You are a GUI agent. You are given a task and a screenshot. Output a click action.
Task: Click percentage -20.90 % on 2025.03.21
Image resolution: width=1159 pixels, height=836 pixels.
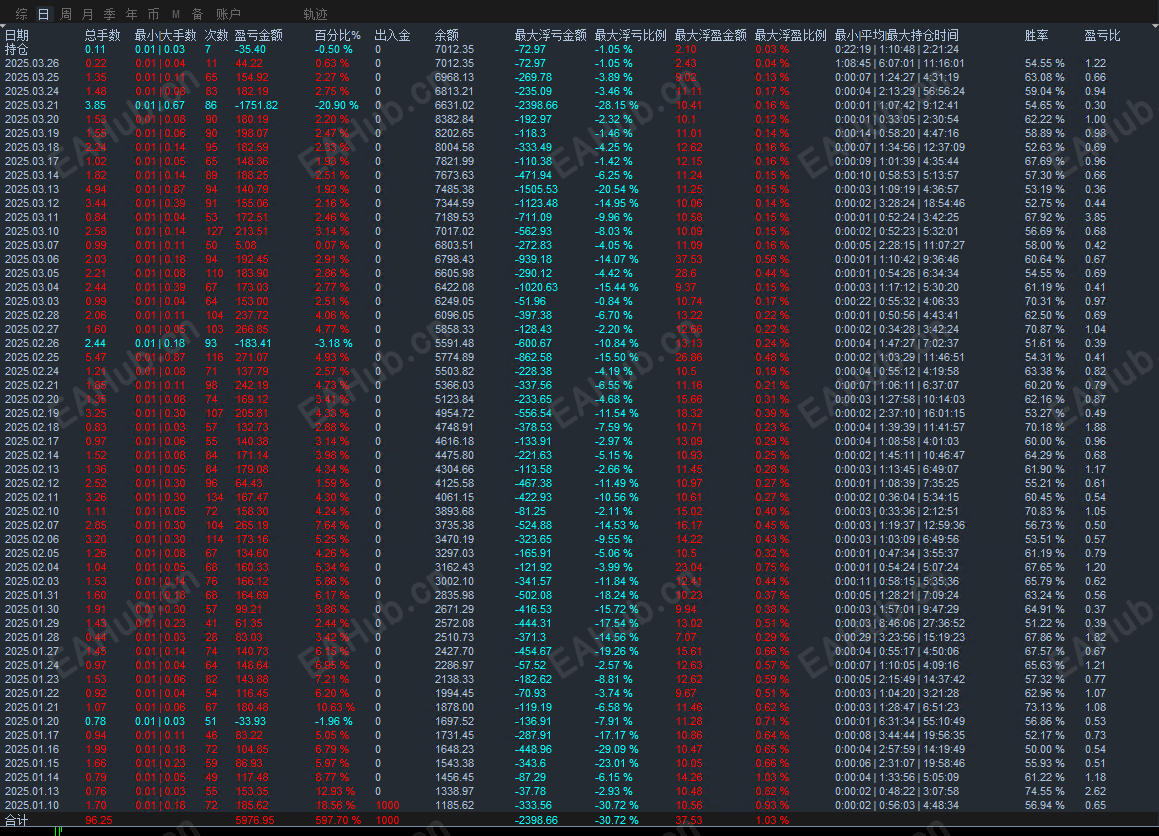pyautogui.click(x=336, y=105)
